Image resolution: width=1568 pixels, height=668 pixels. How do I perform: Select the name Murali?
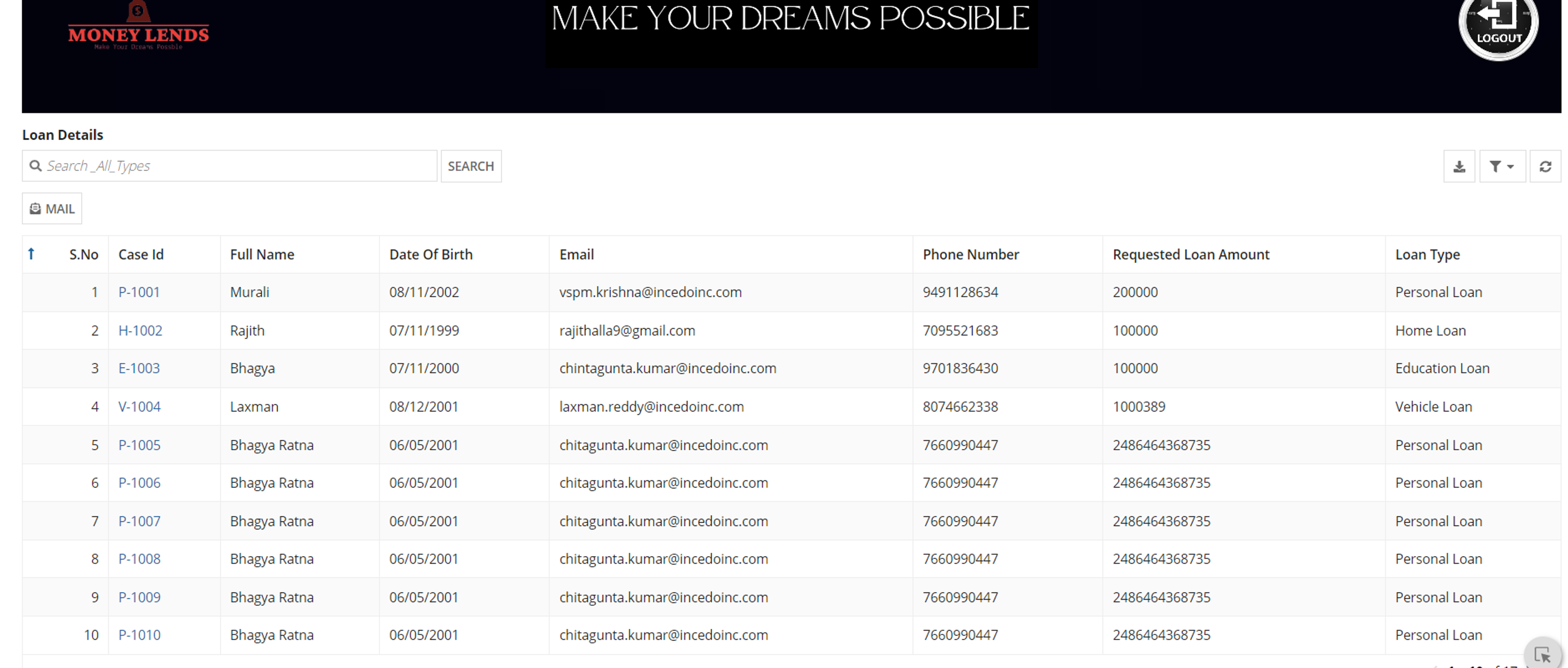click(249, 292)
